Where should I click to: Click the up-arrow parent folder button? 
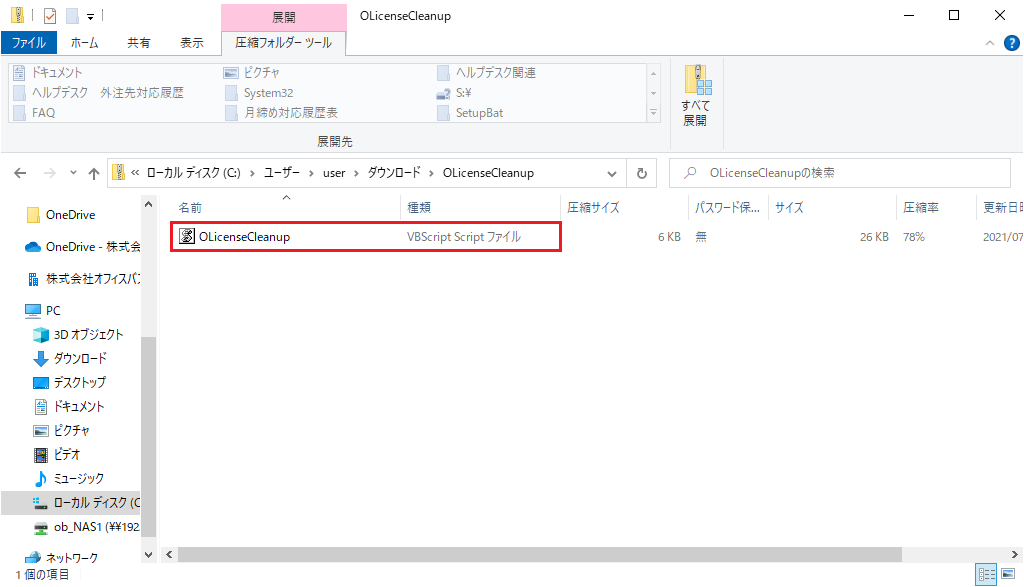point(94,173)
